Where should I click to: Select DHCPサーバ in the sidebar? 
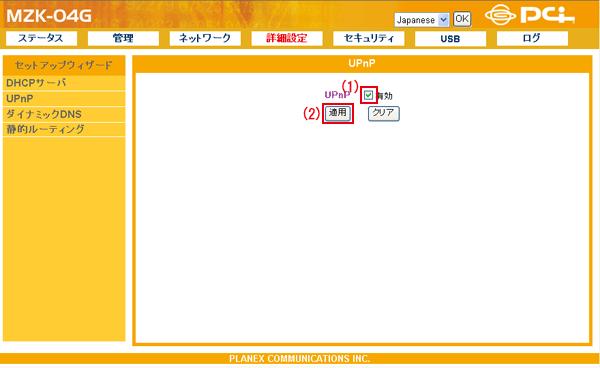tap(64, 83)
